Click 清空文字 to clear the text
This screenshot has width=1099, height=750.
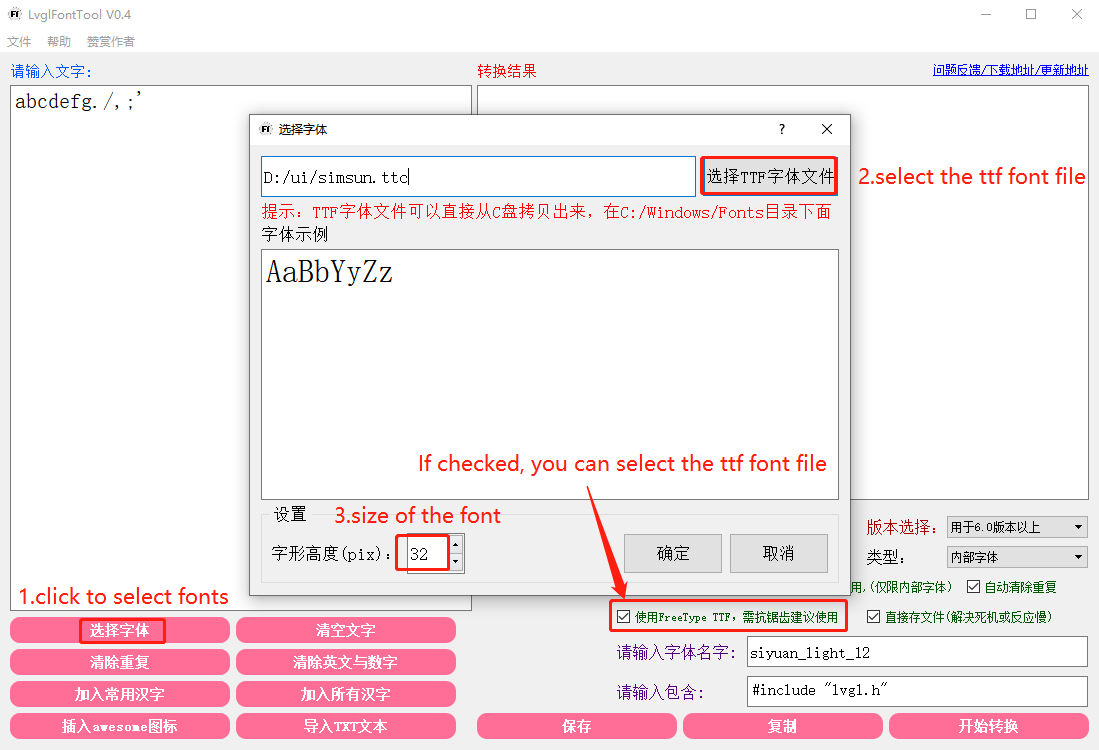tap(346, 630)
